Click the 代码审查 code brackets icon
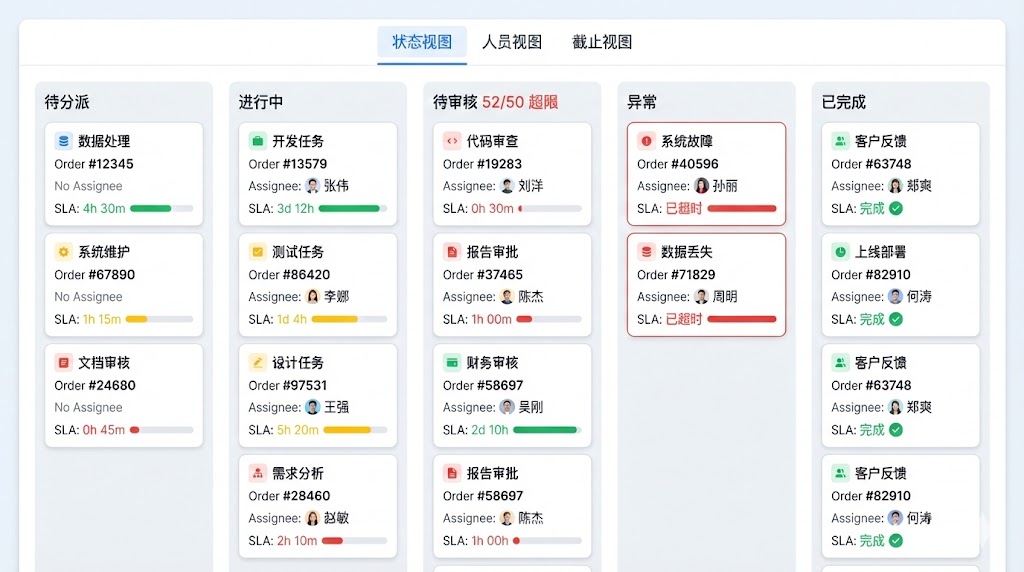This screenshot has width=1024, height=572. tap(451, 141)
